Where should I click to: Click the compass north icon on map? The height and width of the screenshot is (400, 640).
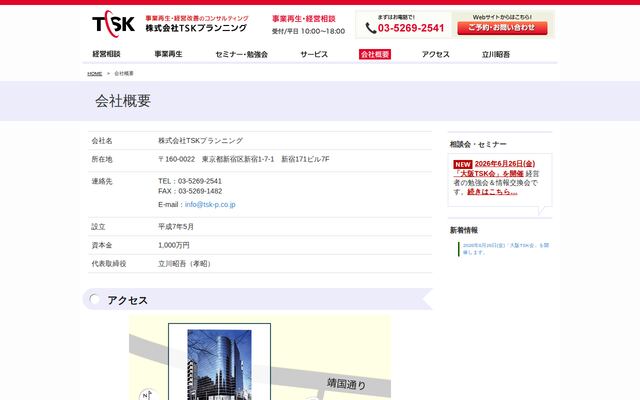click(147, 395)
